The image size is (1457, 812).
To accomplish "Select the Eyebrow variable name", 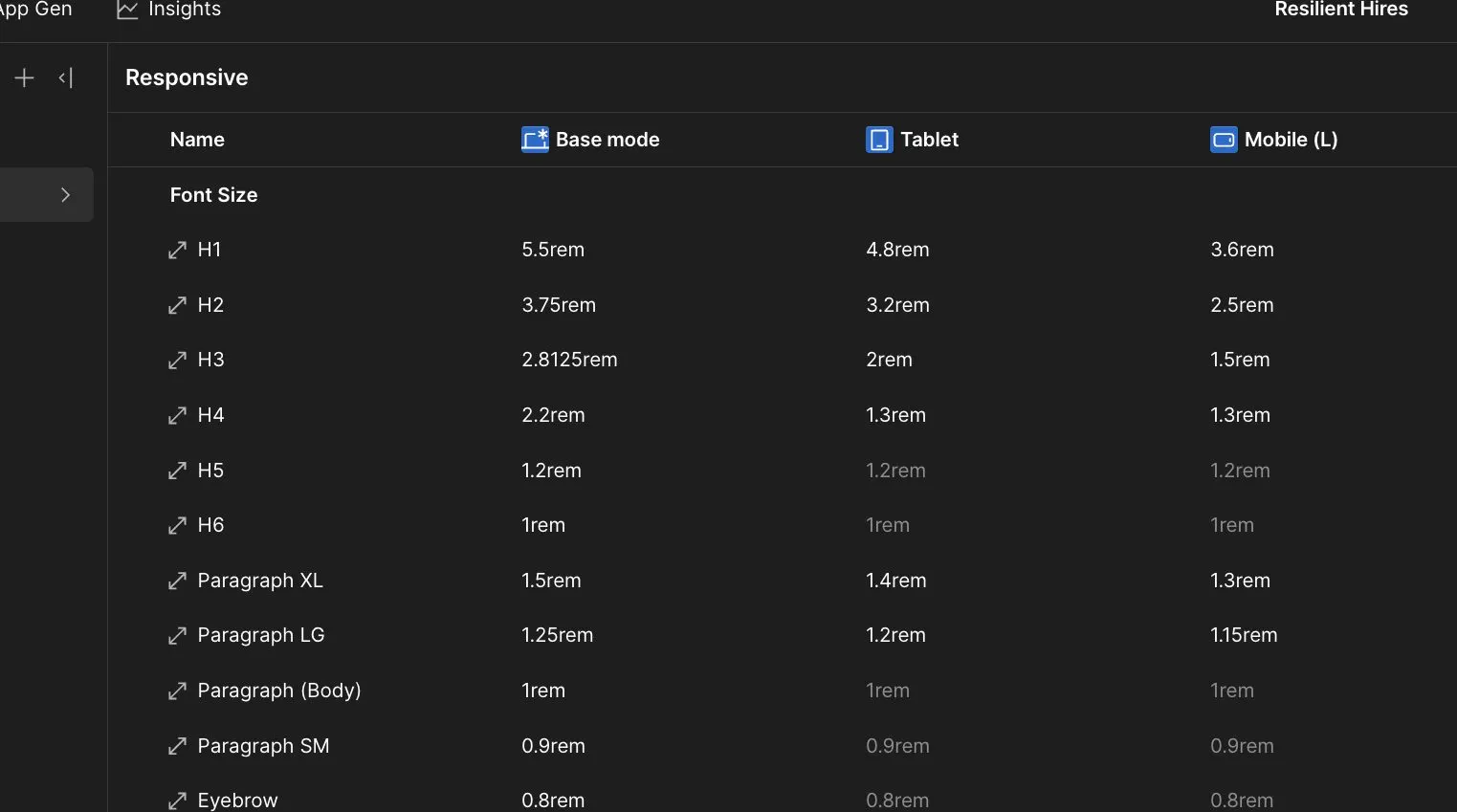I will pyautogui.click(x=237, y=801).
